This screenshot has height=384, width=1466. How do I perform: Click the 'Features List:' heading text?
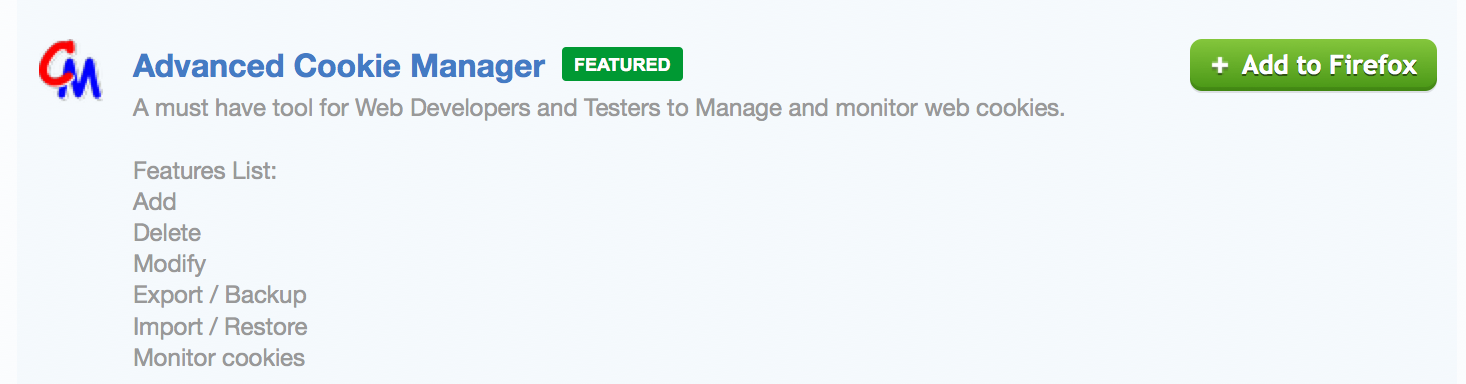(205, 171)
